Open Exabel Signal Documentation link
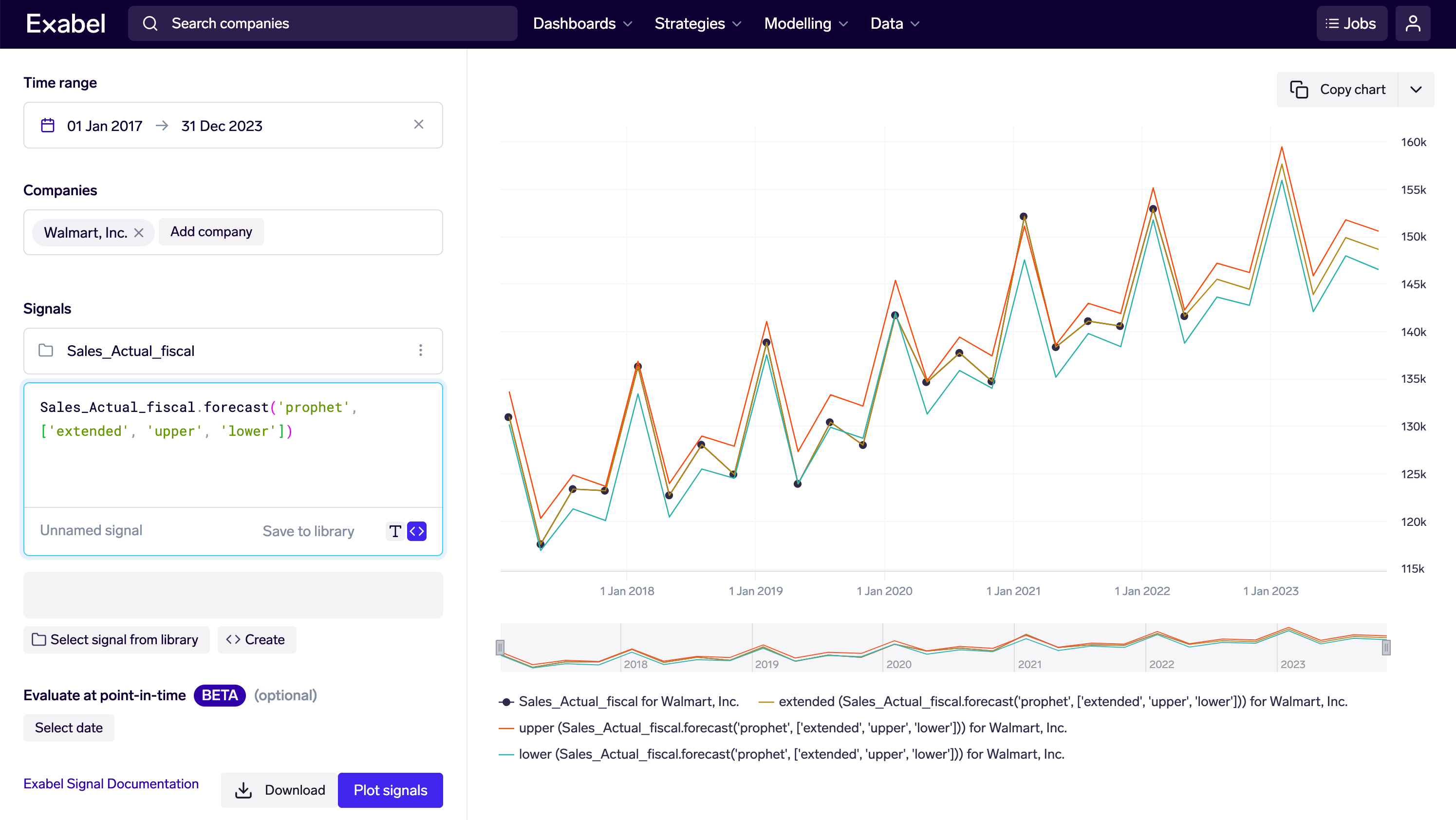 click(111, 784)
